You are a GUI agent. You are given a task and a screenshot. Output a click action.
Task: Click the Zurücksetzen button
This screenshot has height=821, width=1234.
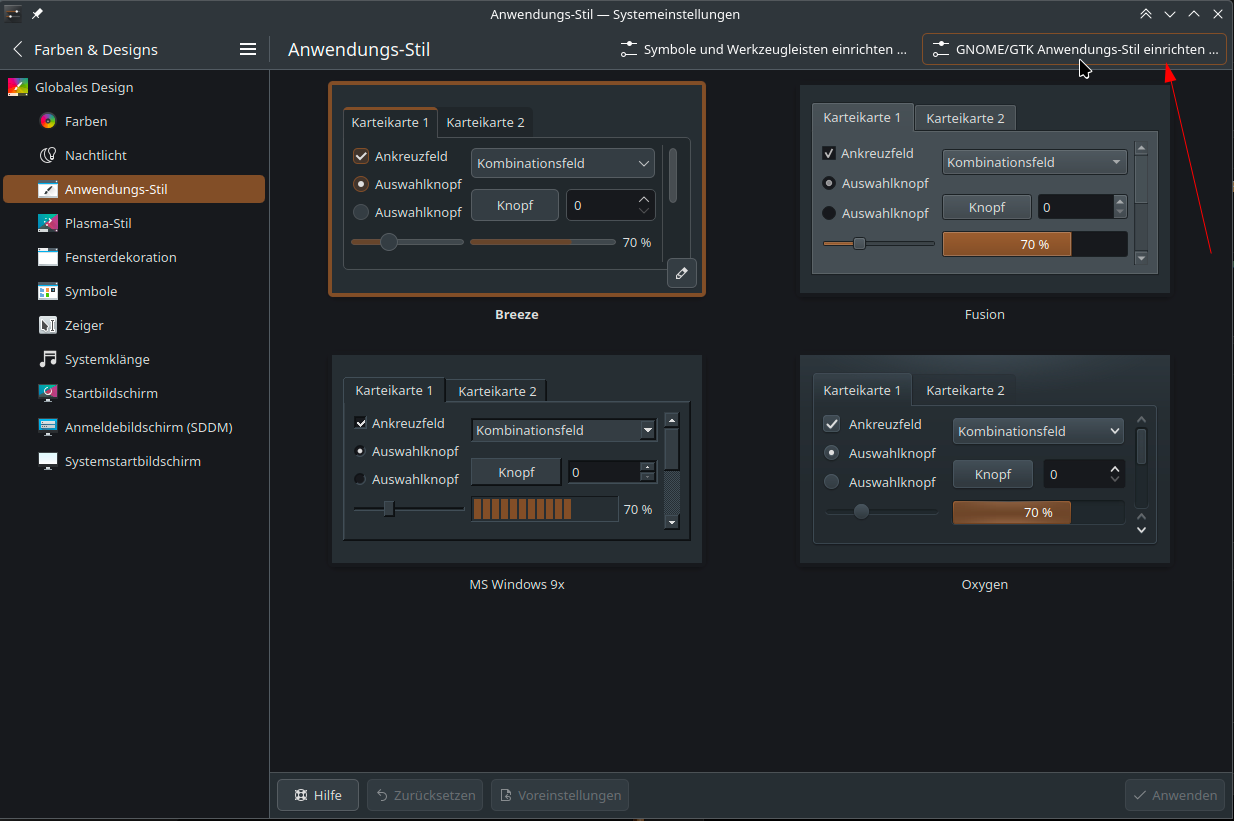coord(425,795)
